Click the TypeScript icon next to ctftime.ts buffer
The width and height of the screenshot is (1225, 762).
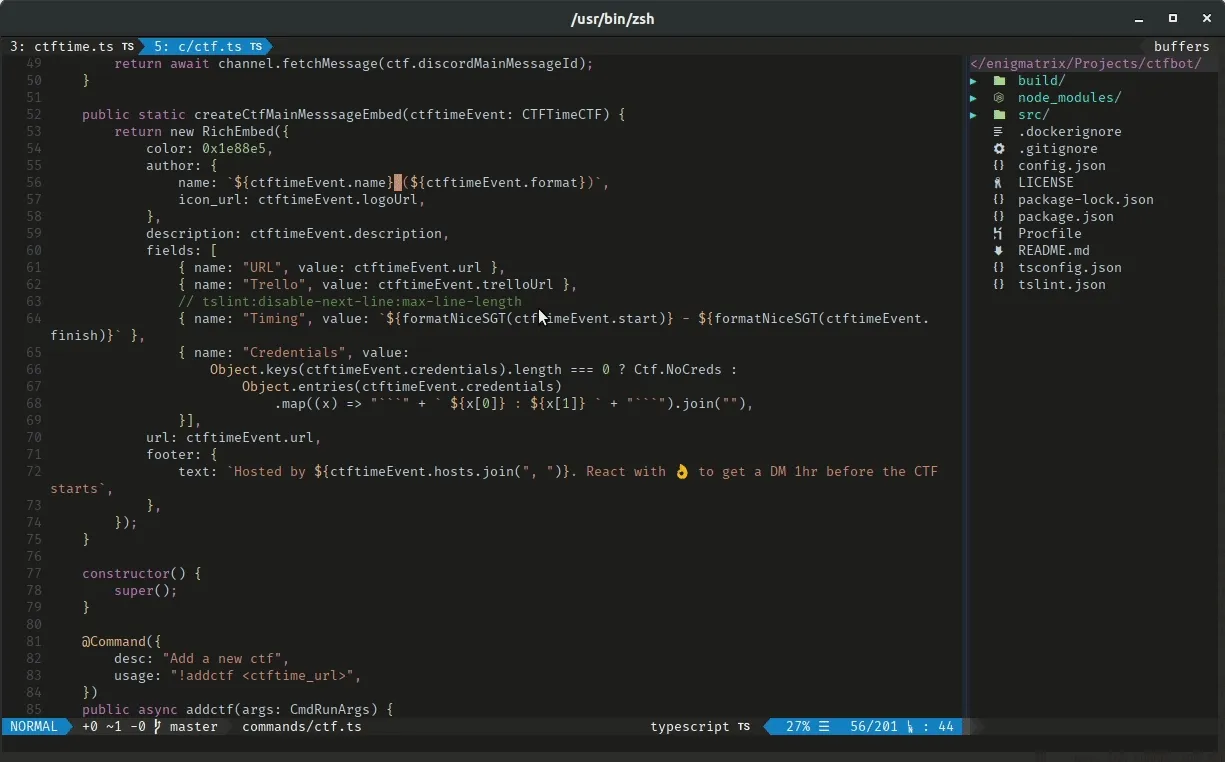(126, 46)
